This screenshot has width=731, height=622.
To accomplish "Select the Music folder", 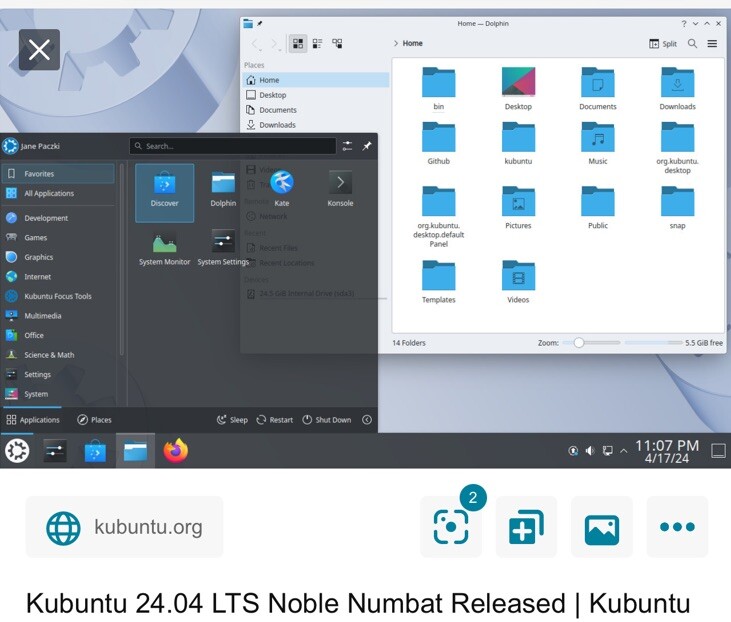I will coord(598,144).
